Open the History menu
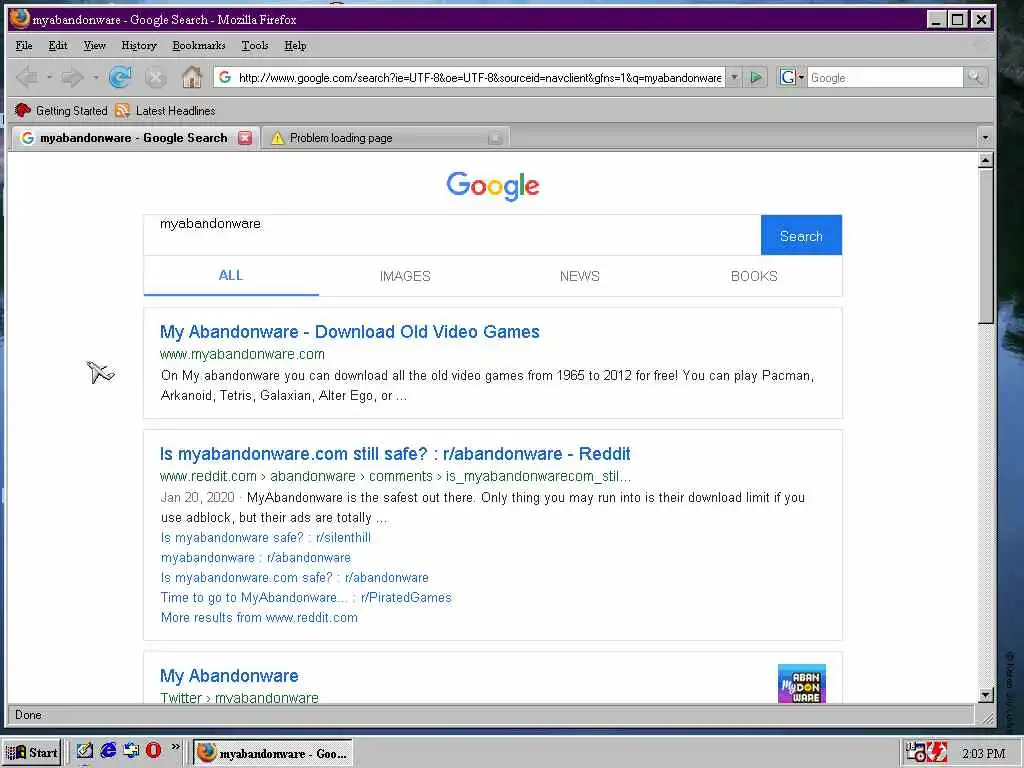Image resolution: width=1024 pixels, height=768 pixels. click(138, 46)
